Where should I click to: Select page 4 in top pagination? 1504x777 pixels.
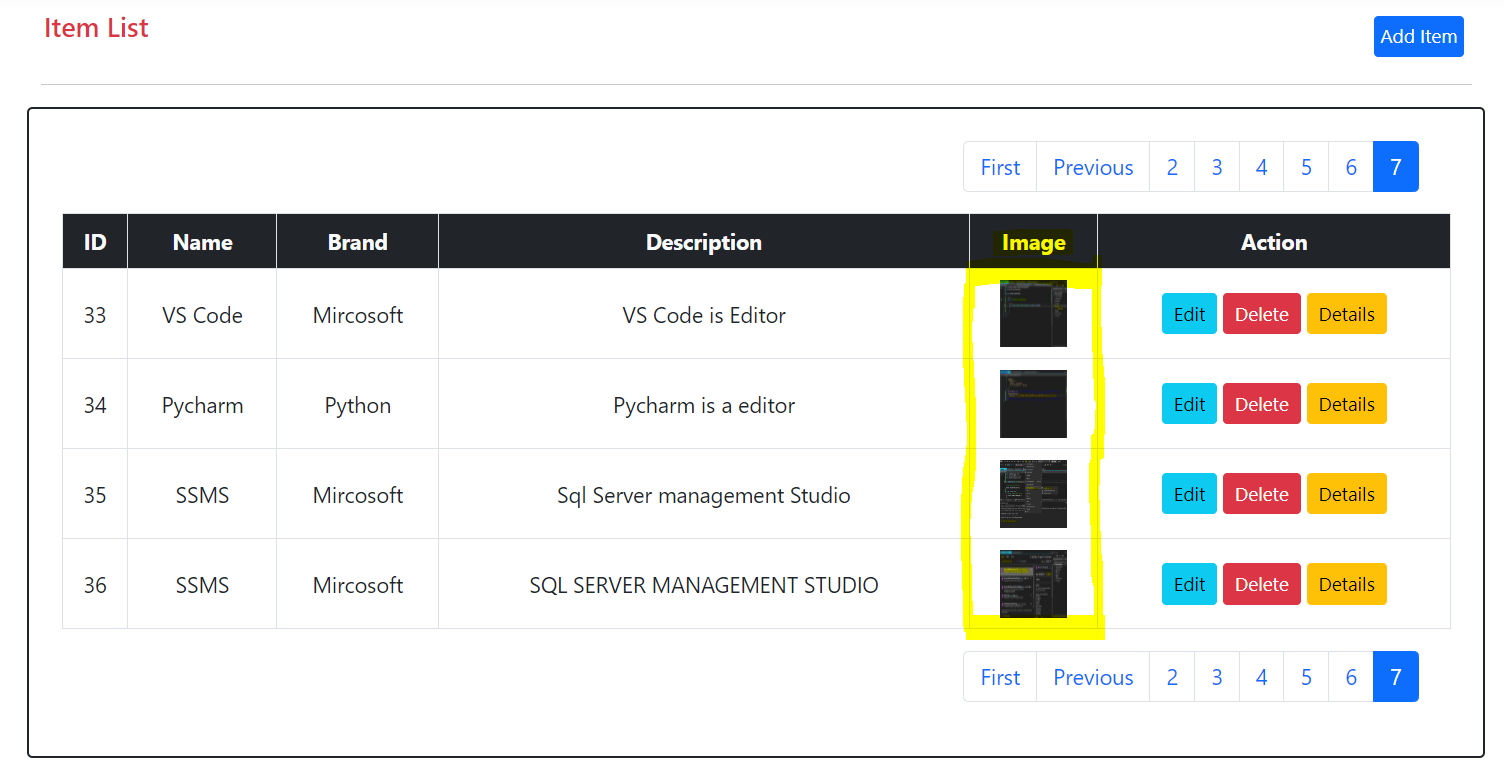tap(1262, 167)
